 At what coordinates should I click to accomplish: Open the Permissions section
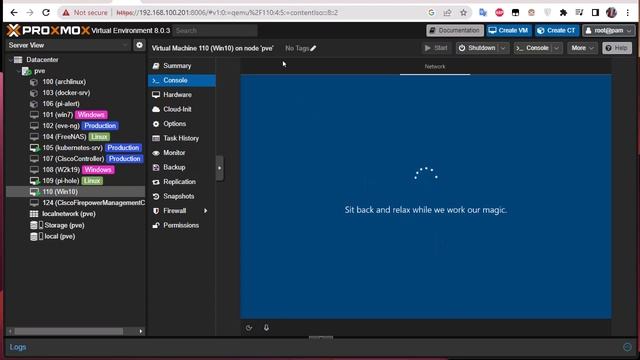tap(182, 225)
